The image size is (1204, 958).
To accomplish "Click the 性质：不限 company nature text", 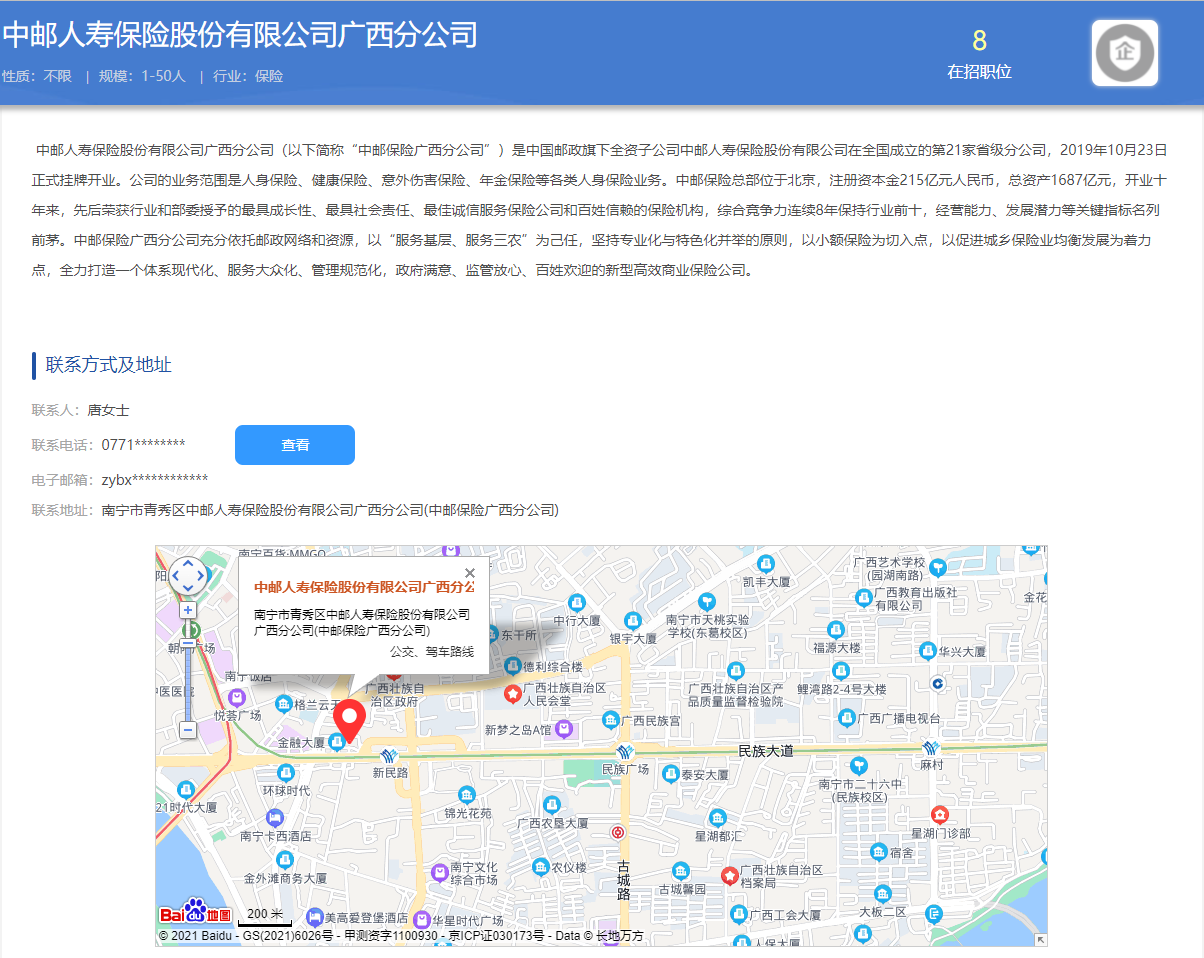I will point(37,76).
